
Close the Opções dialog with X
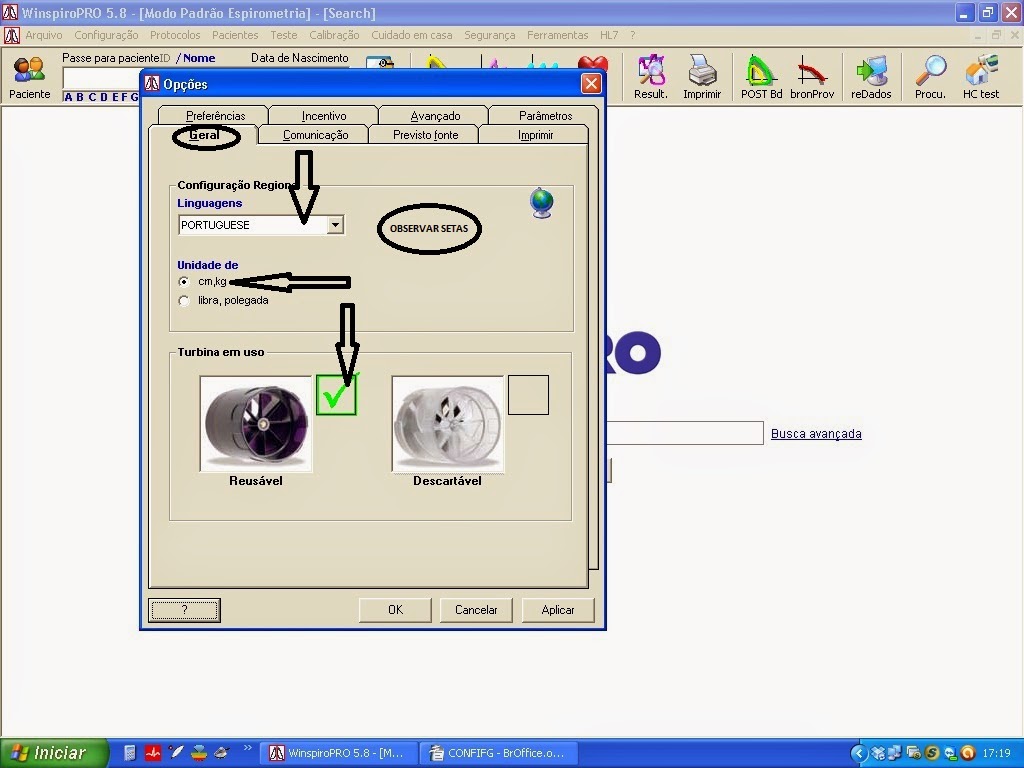click(591, 84)
